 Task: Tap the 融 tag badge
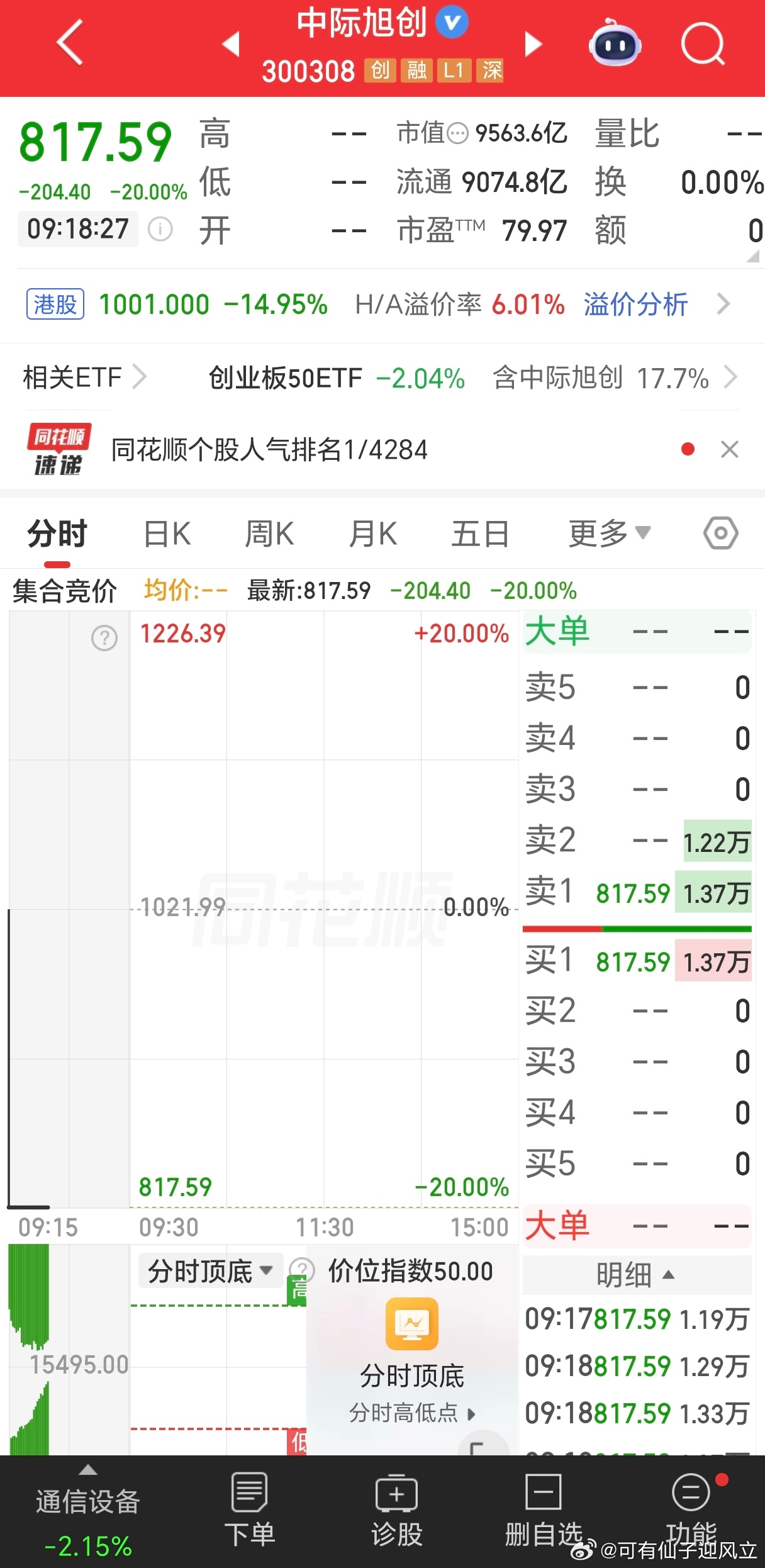click(416, 70)
